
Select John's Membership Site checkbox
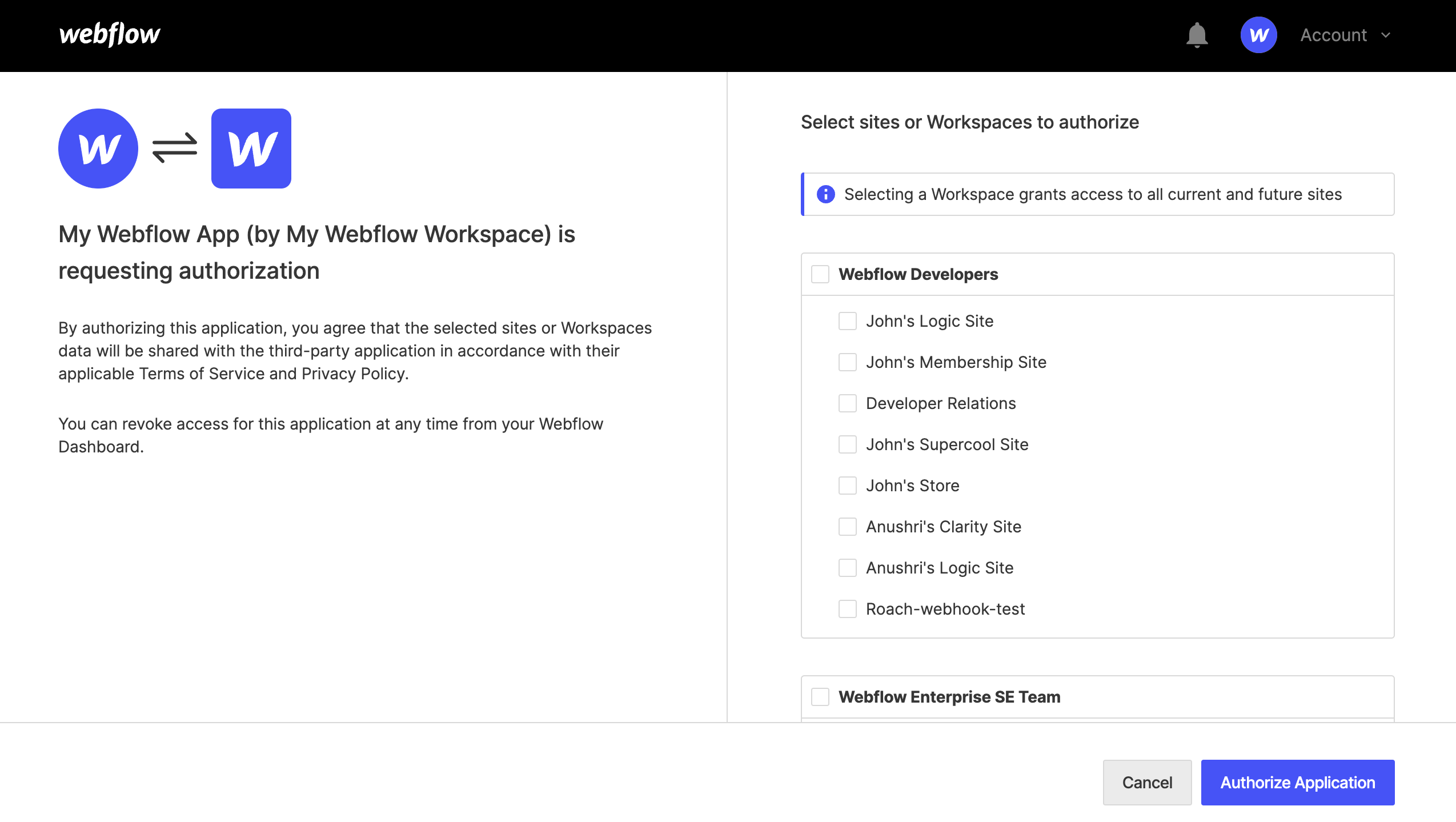[x=847, y=362]
